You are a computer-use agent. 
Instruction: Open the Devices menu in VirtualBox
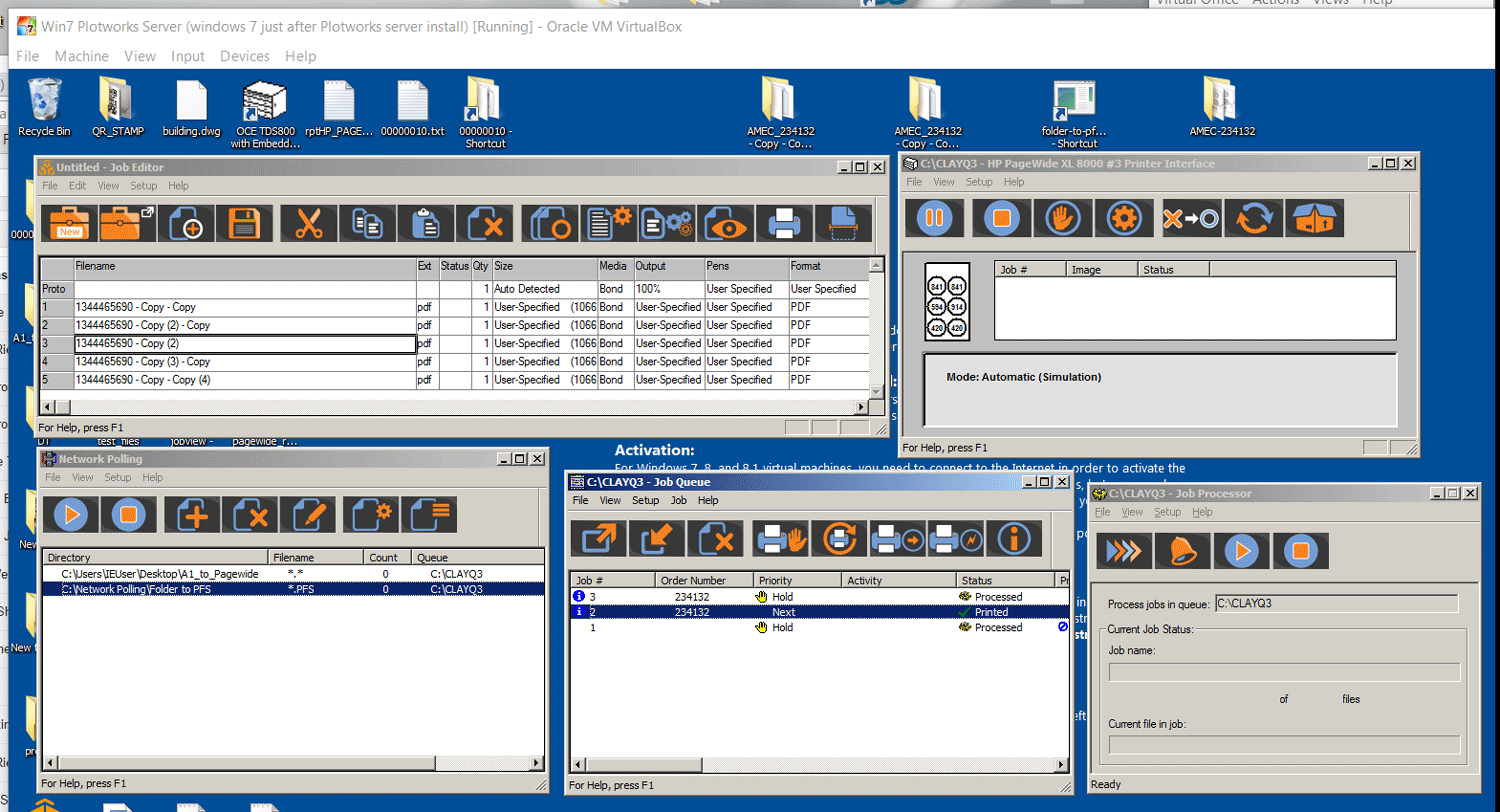coord(245,56)
